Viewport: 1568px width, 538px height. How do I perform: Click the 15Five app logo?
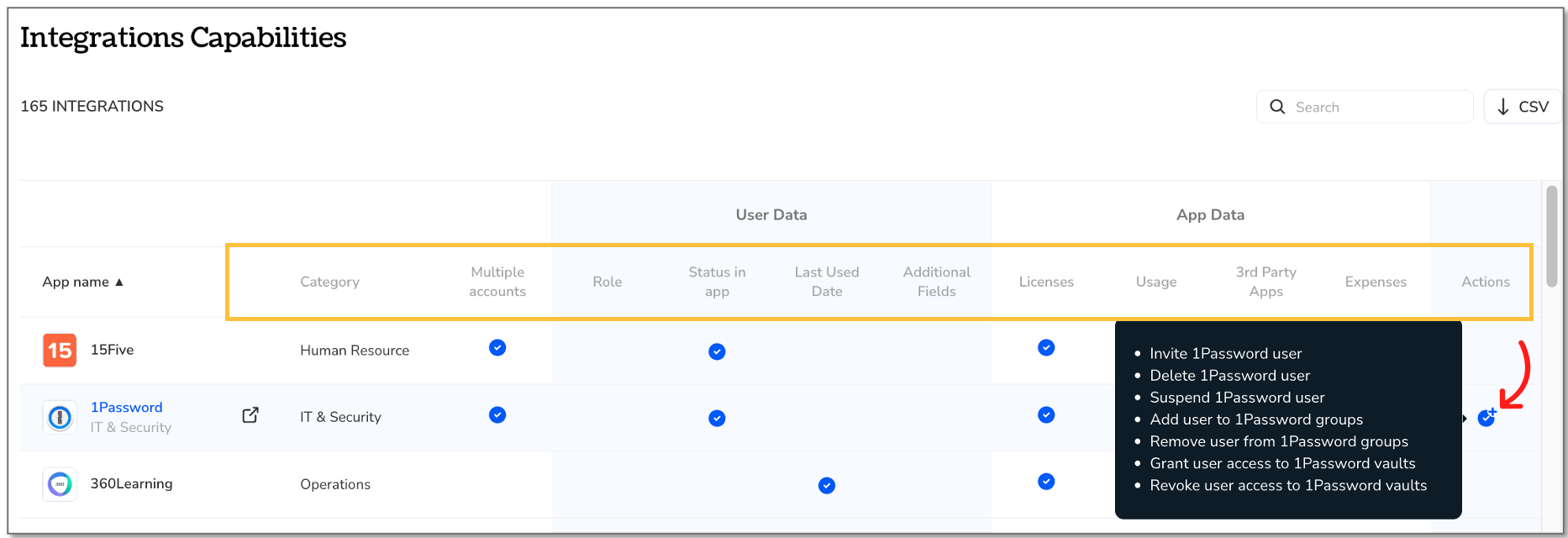pos(60,351)
